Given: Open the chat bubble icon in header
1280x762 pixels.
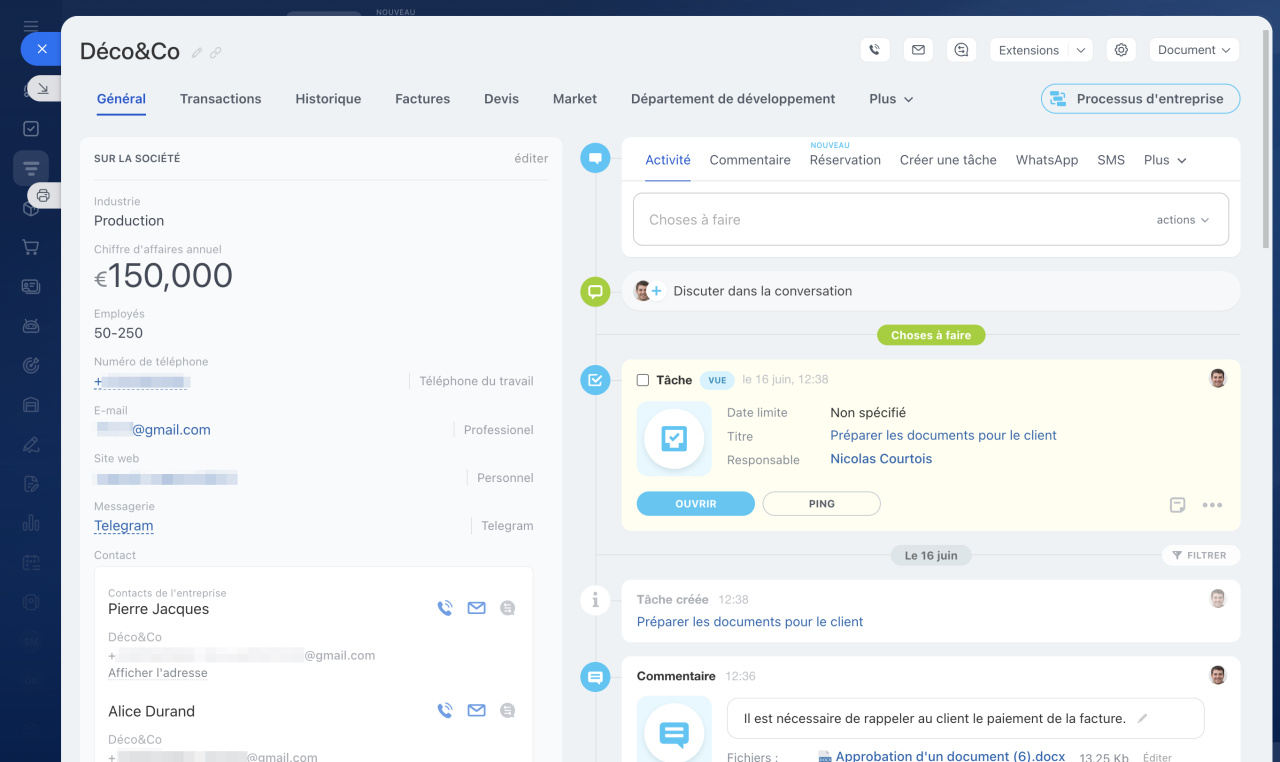Looking at the screenshot, I should click(961, 50).
